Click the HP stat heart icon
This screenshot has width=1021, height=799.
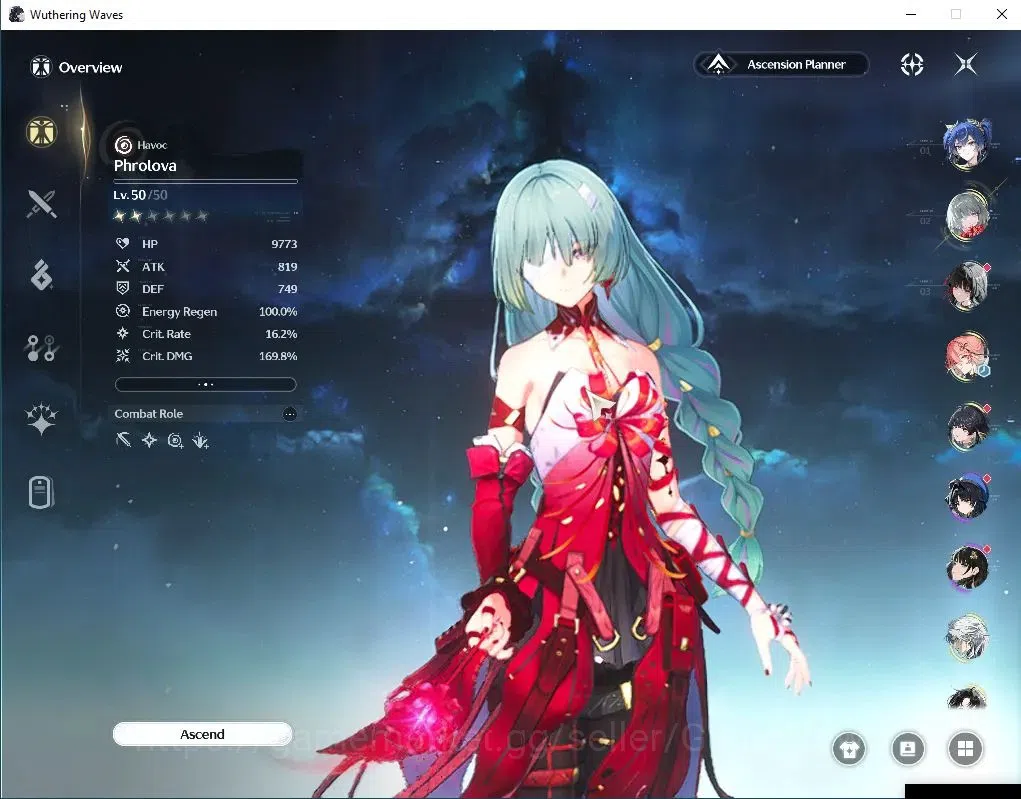point(122,244)
